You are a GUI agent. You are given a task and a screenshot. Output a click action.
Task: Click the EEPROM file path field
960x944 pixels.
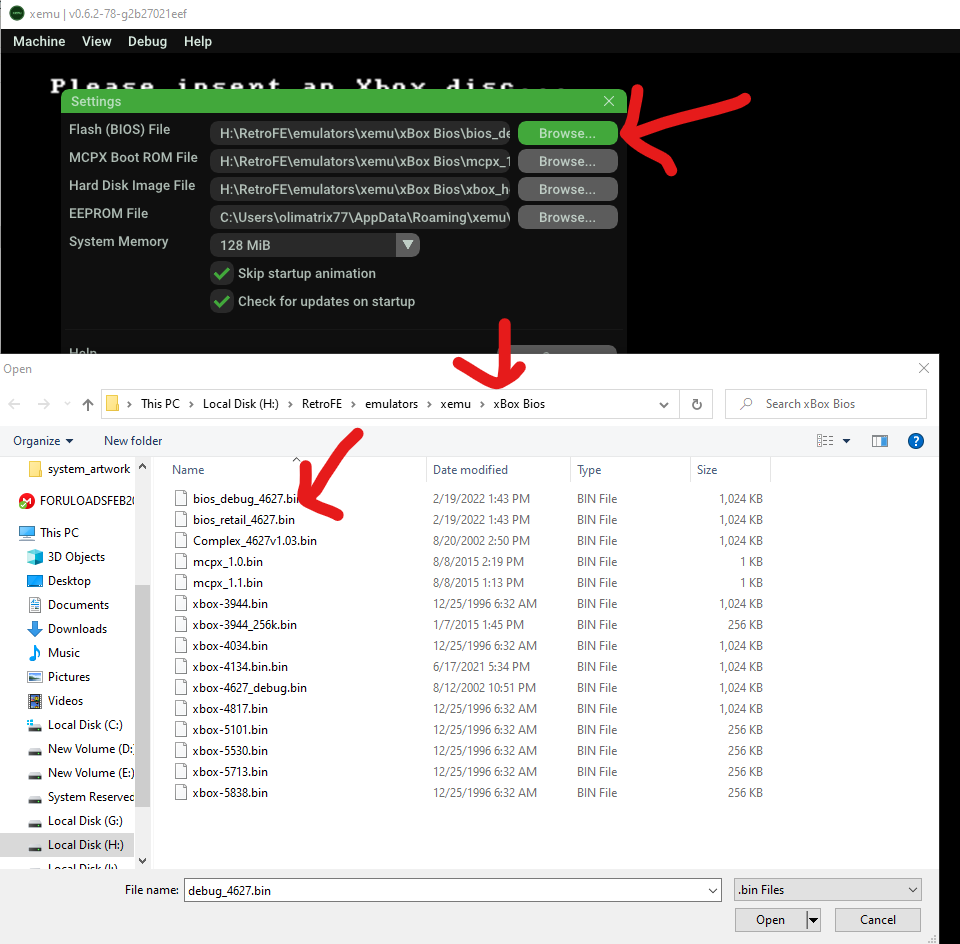pyautogui.click(x=360, y=217)
